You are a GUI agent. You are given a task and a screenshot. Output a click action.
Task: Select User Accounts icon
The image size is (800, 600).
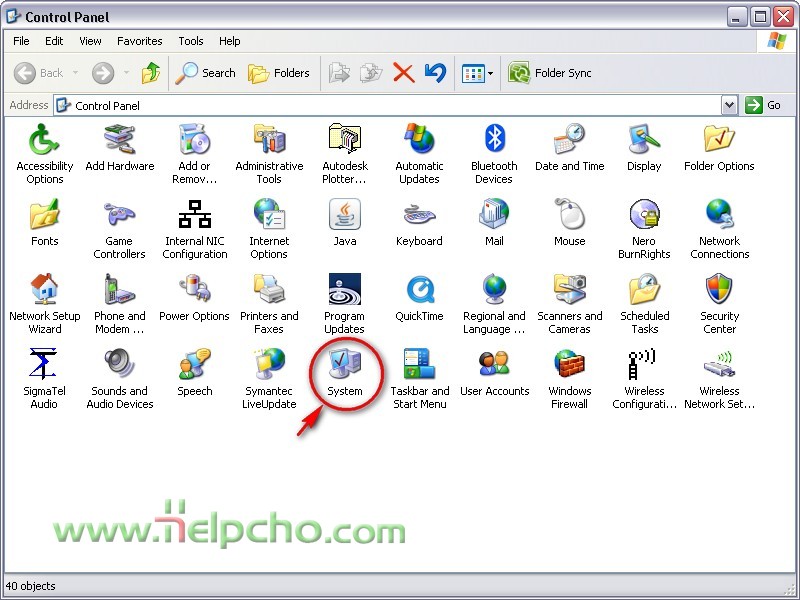[x=494, y=373]
